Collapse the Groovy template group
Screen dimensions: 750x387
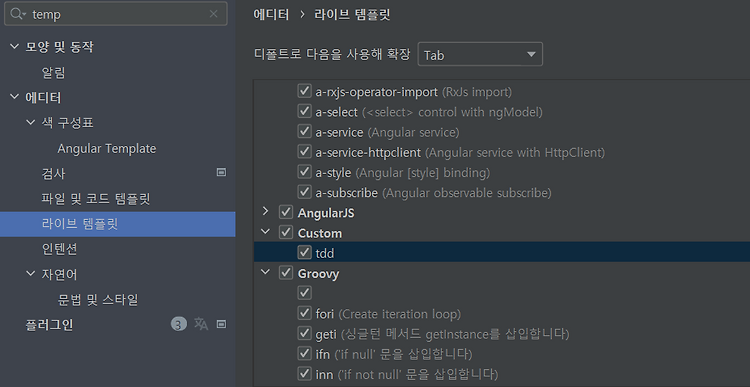click(x=265, y=272)
